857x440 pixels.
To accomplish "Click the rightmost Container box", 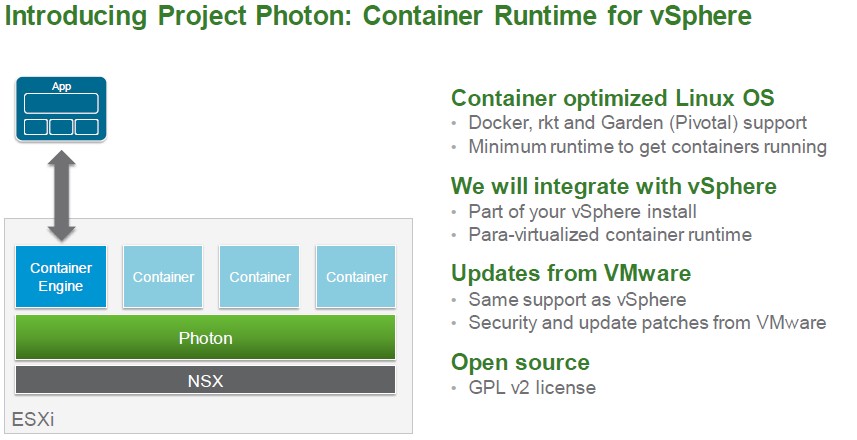I will (x=356, y=277).
